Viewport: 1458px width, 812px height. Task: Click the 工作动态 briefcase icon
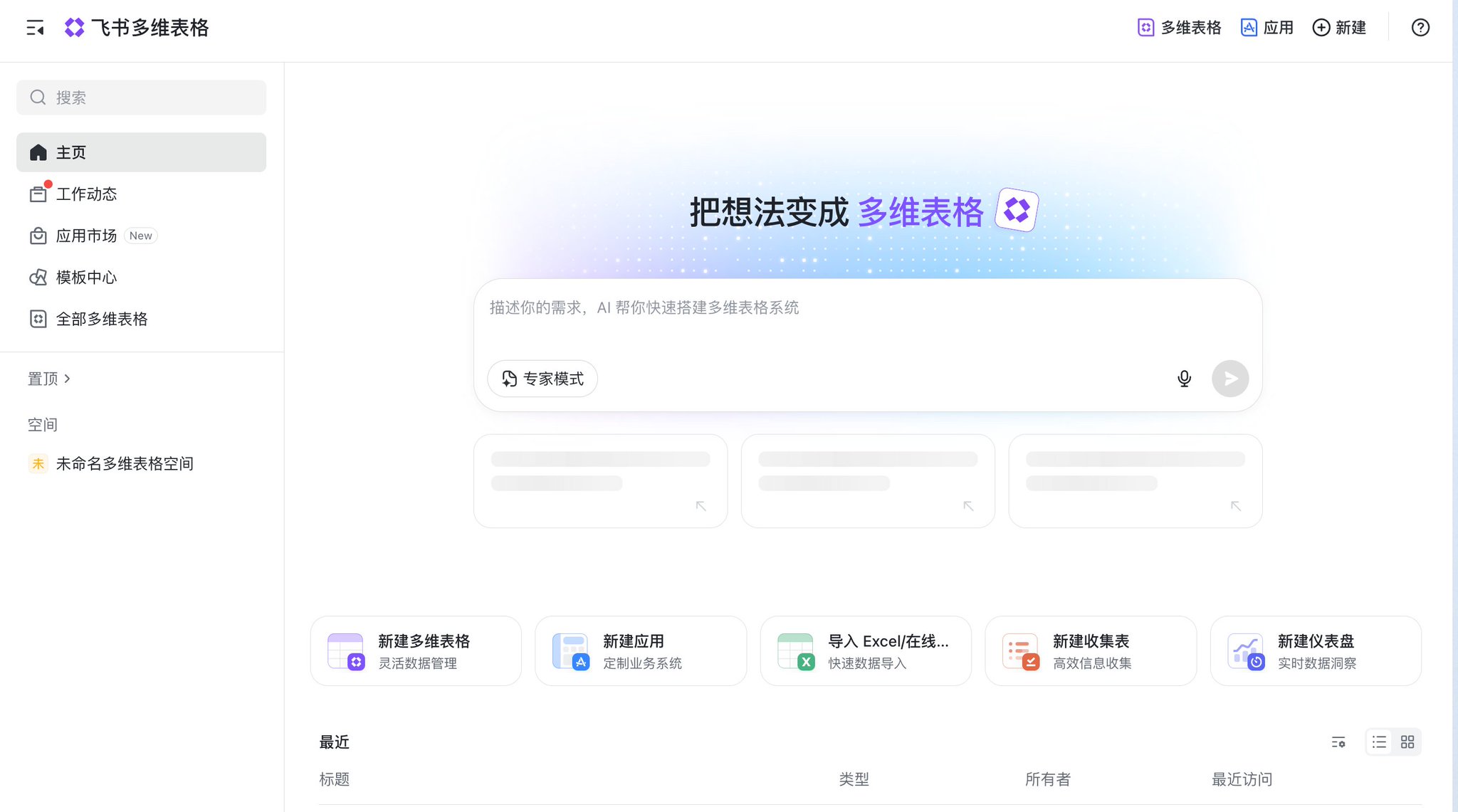coord(38,194)
